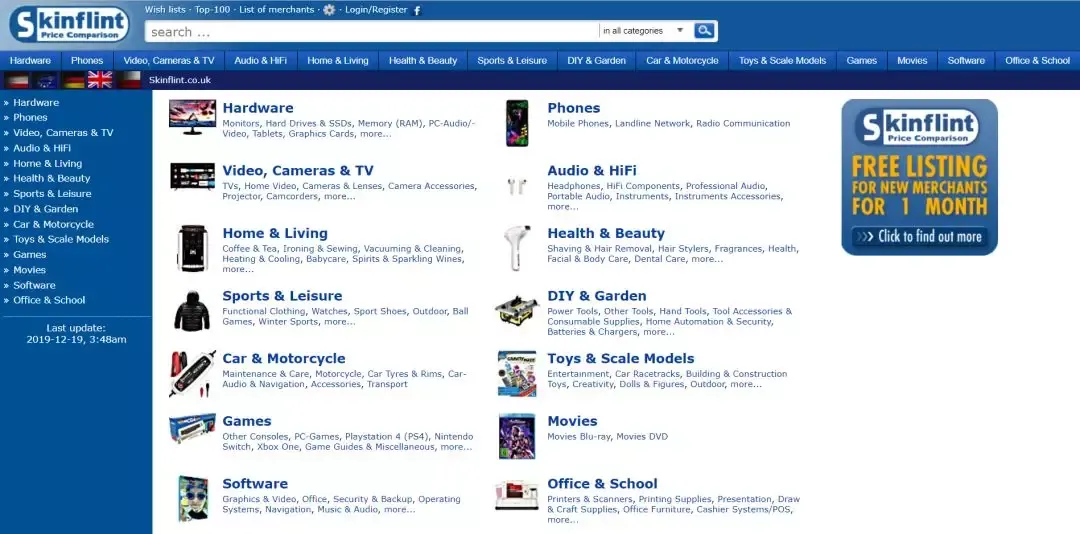Open the Skinflint.co.uk link
Image resolution: width=1080 pixels, height=534 pixels.
click(180, 80)
